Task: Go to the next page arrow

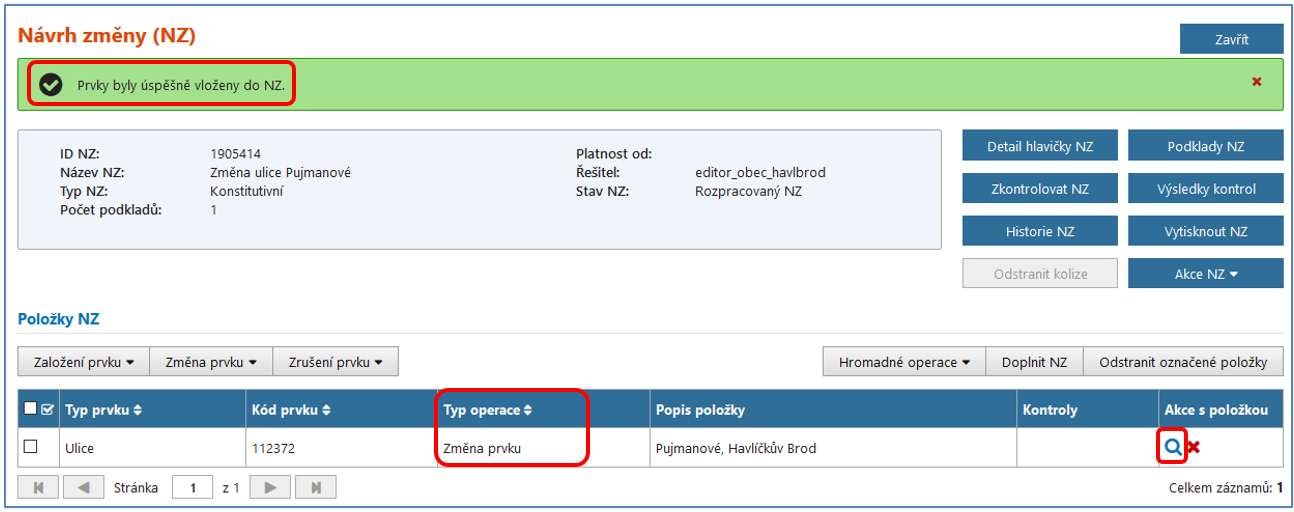Action: [x=269, y=488]
